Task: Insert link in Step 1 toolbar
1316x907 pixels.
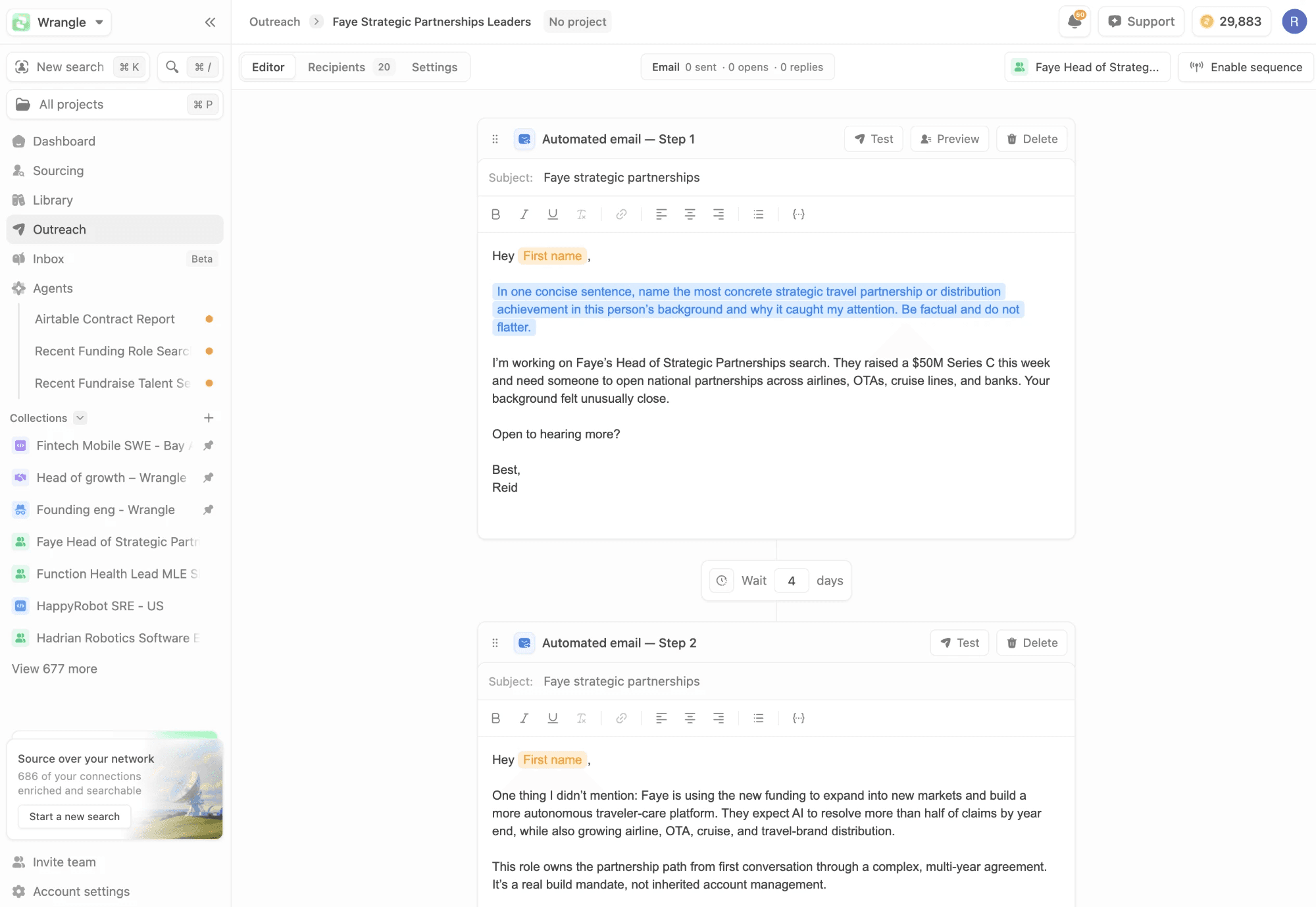Action: (x=621, y=214)
